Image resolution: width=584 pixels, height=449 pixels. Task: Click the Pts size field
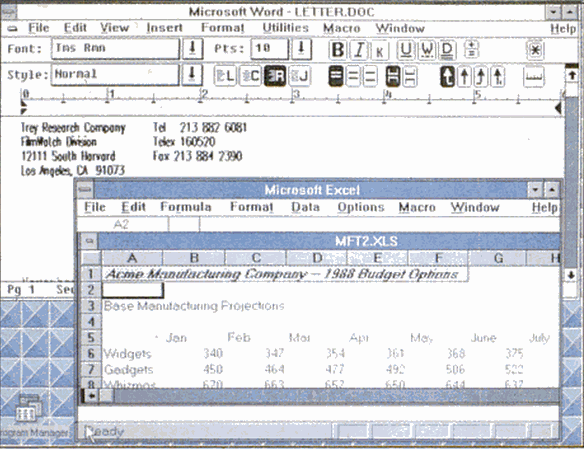pos(269,48)
